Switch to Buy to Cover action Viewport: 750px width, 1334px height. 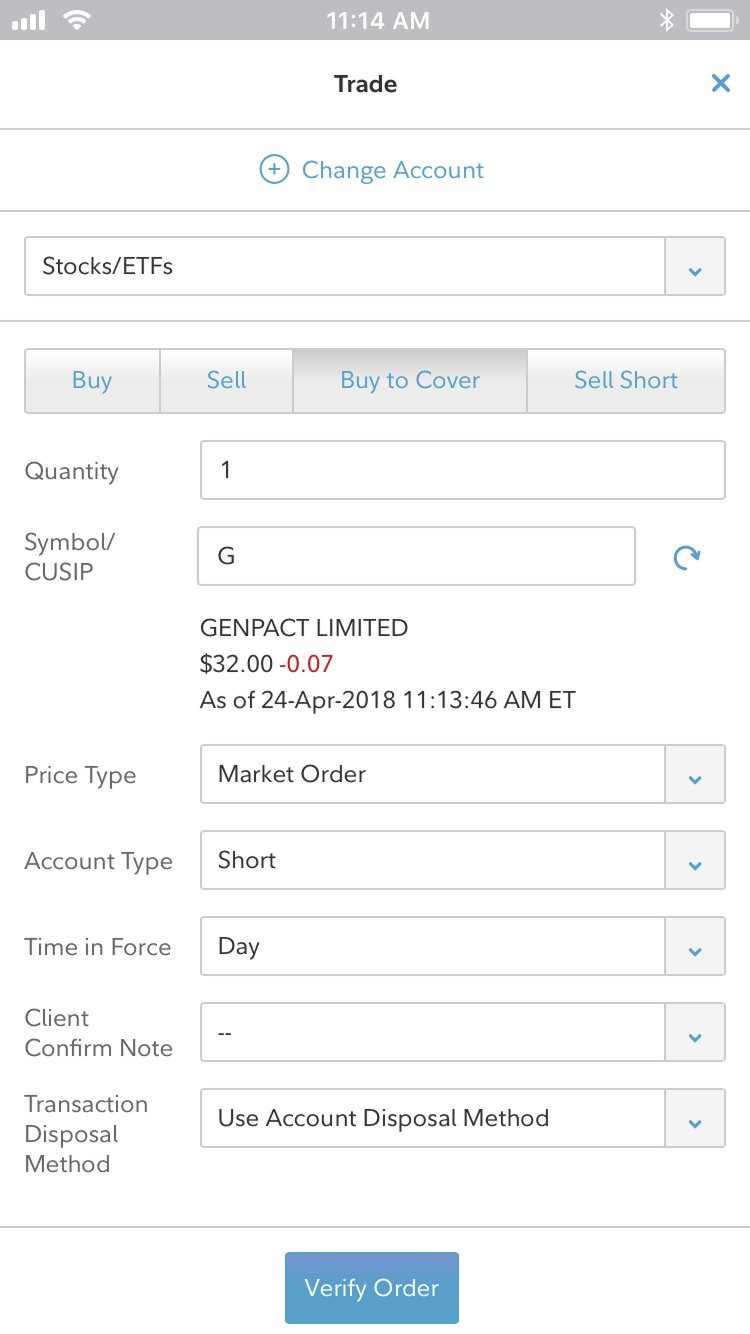coord(410,380)
